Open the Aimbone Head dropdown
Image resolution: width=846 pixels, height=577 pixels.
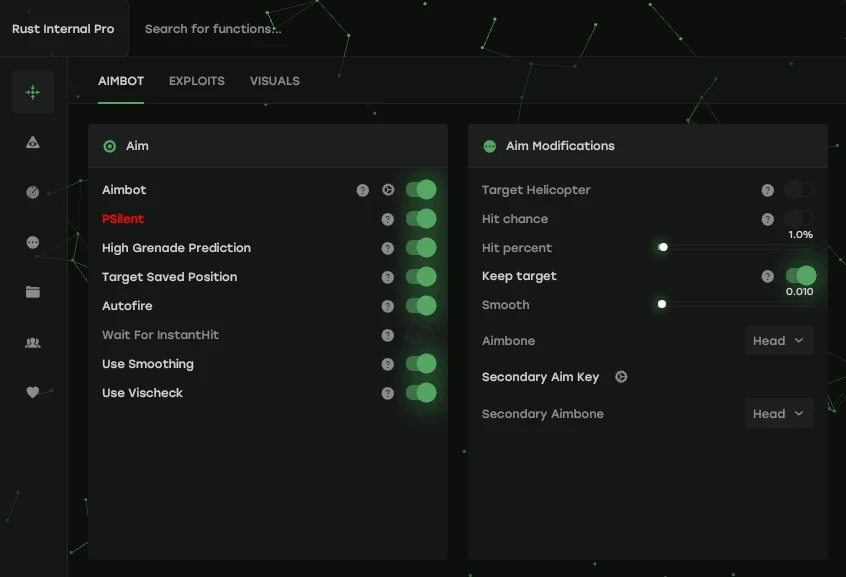(x=779, y=341)
